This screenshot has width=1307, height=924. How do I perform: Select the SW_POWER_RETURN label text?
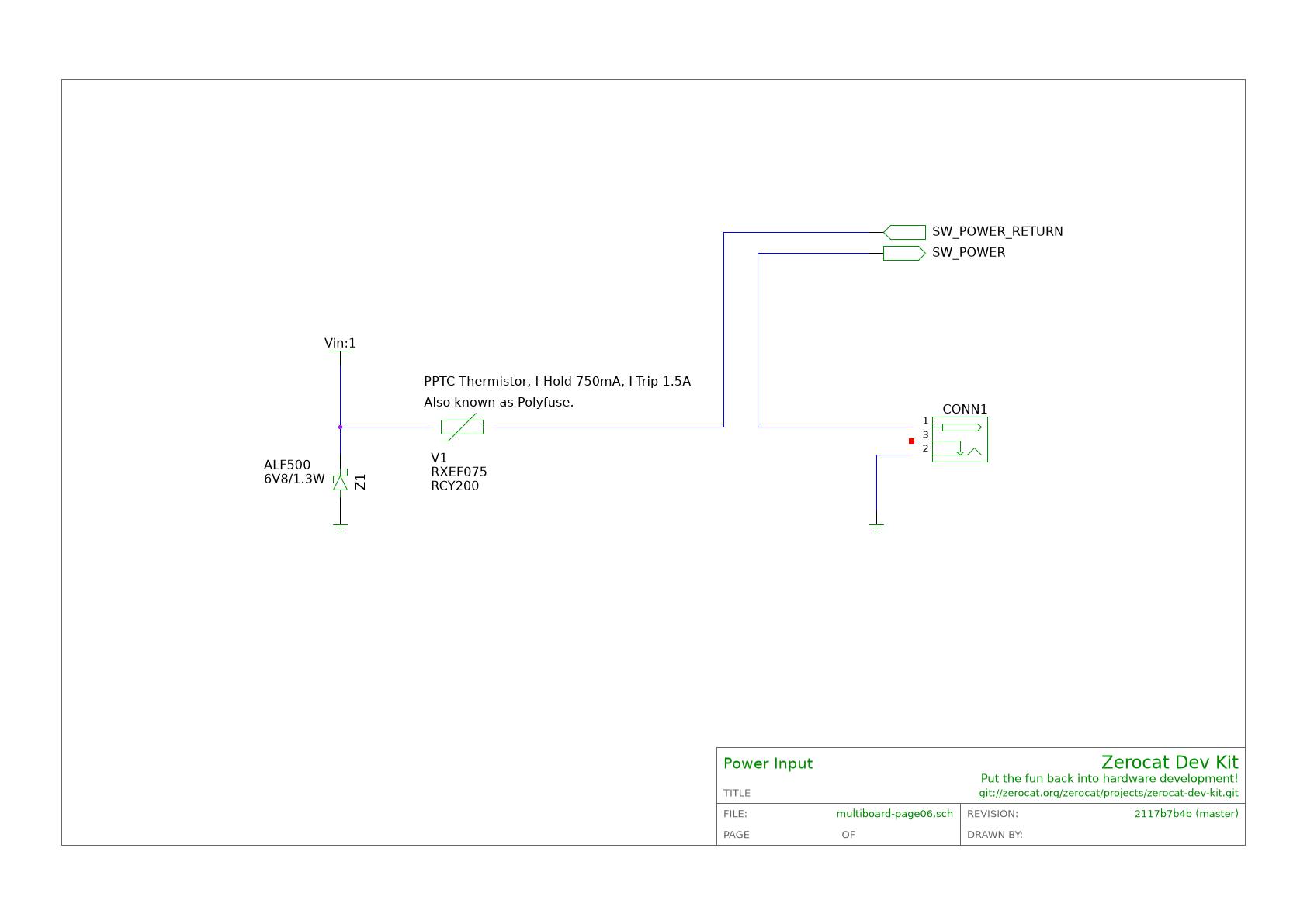[x=997, y=231]
